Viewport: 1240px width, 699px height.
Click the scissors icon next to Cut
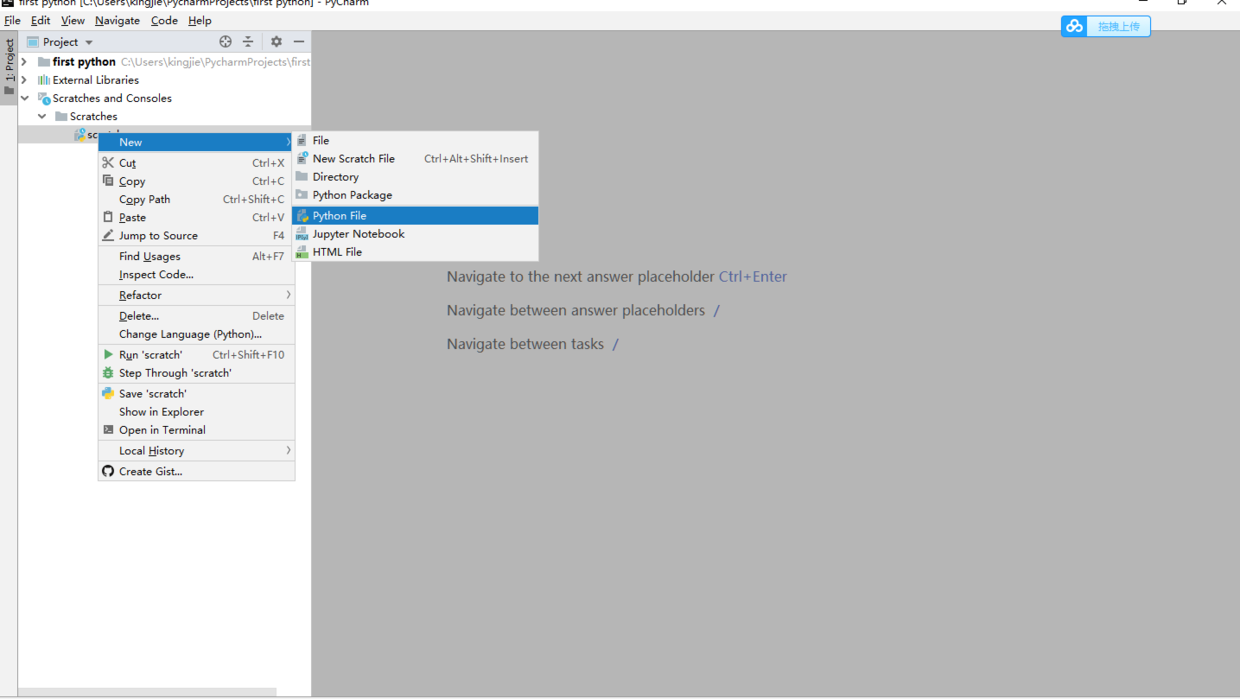pos(108,162)
